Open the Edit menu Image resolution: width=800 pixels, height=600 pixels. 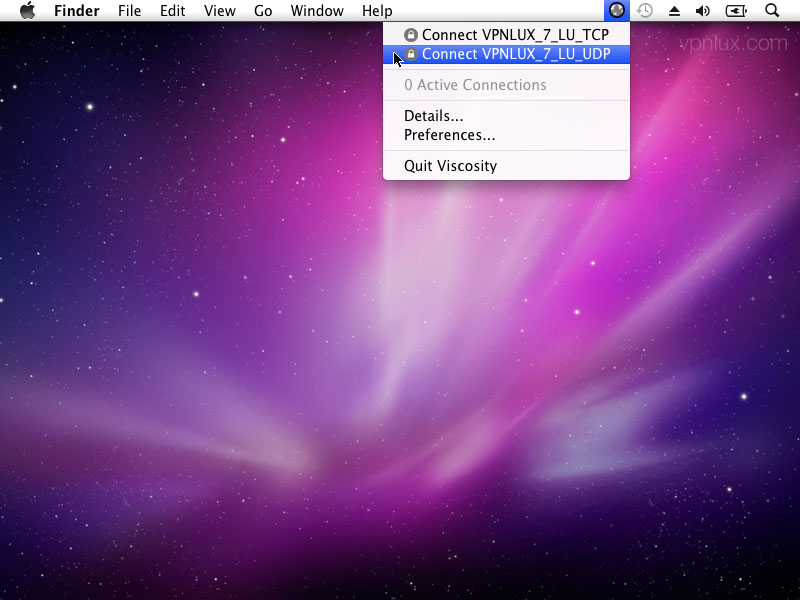[172, 11]
